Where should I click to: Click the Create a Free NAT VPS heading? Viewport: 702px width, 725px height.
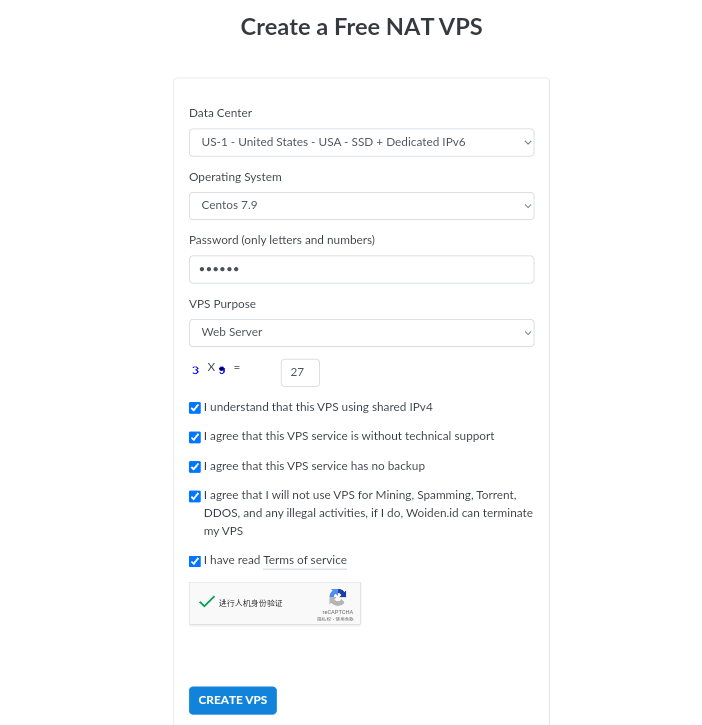(361, 27)
